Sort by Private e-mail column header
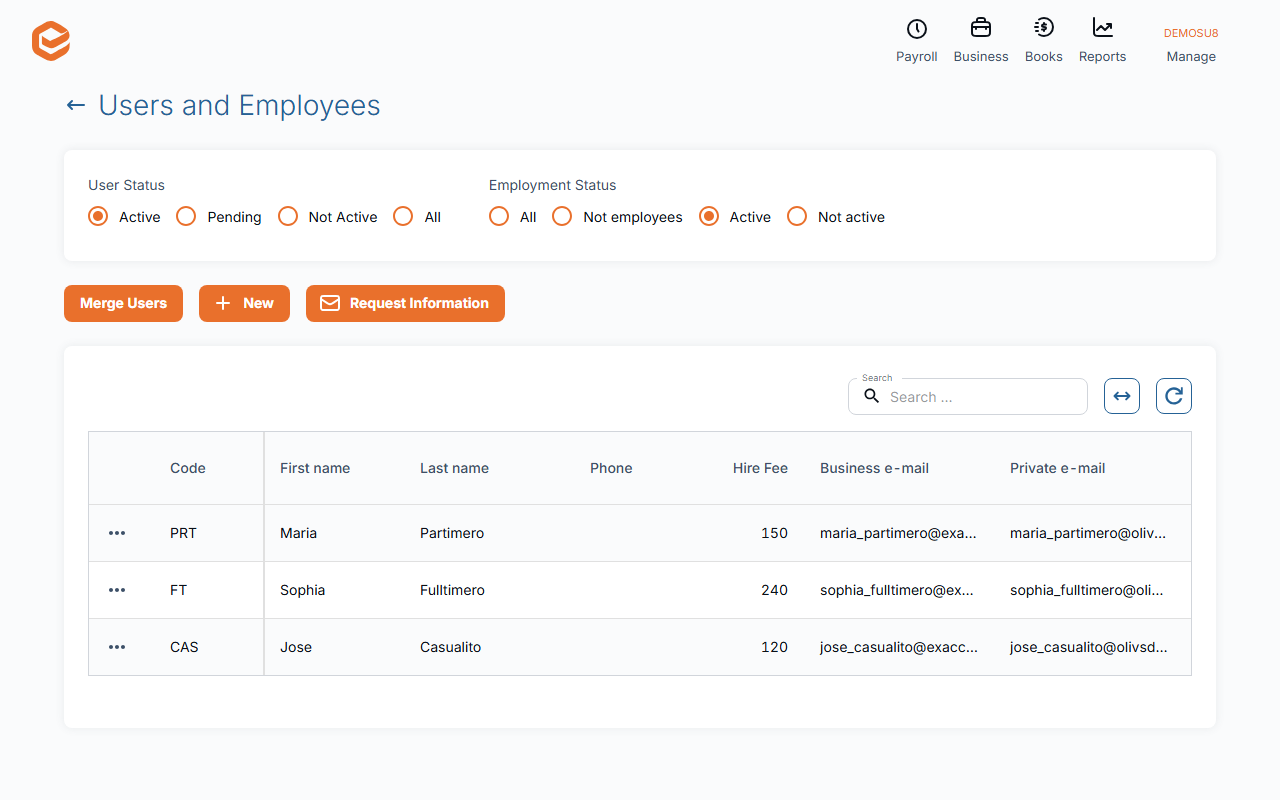Screen dimensions: 1280x800 point(1057,468)
